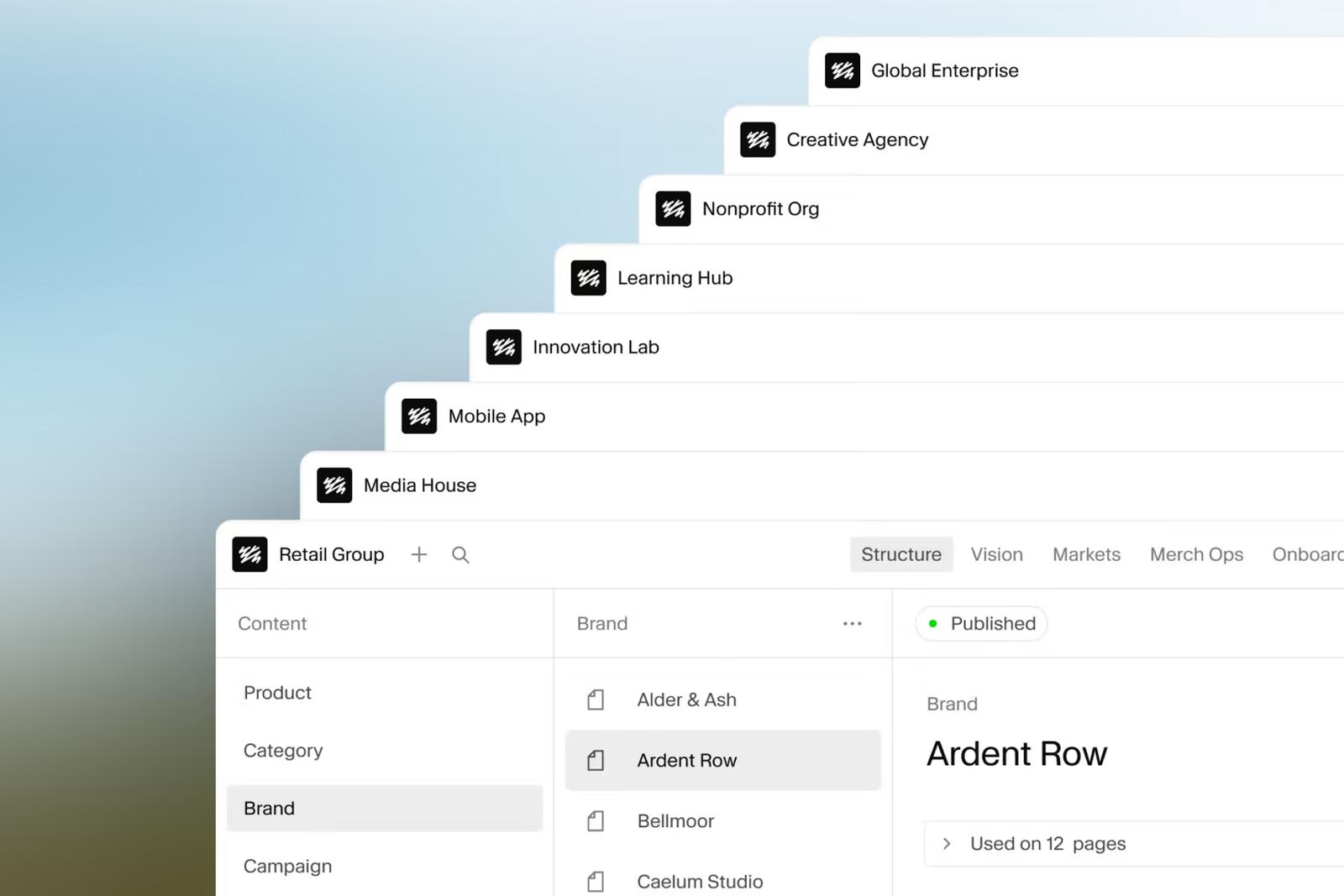
Task: Open the Markets tab
Action: 1086,554
